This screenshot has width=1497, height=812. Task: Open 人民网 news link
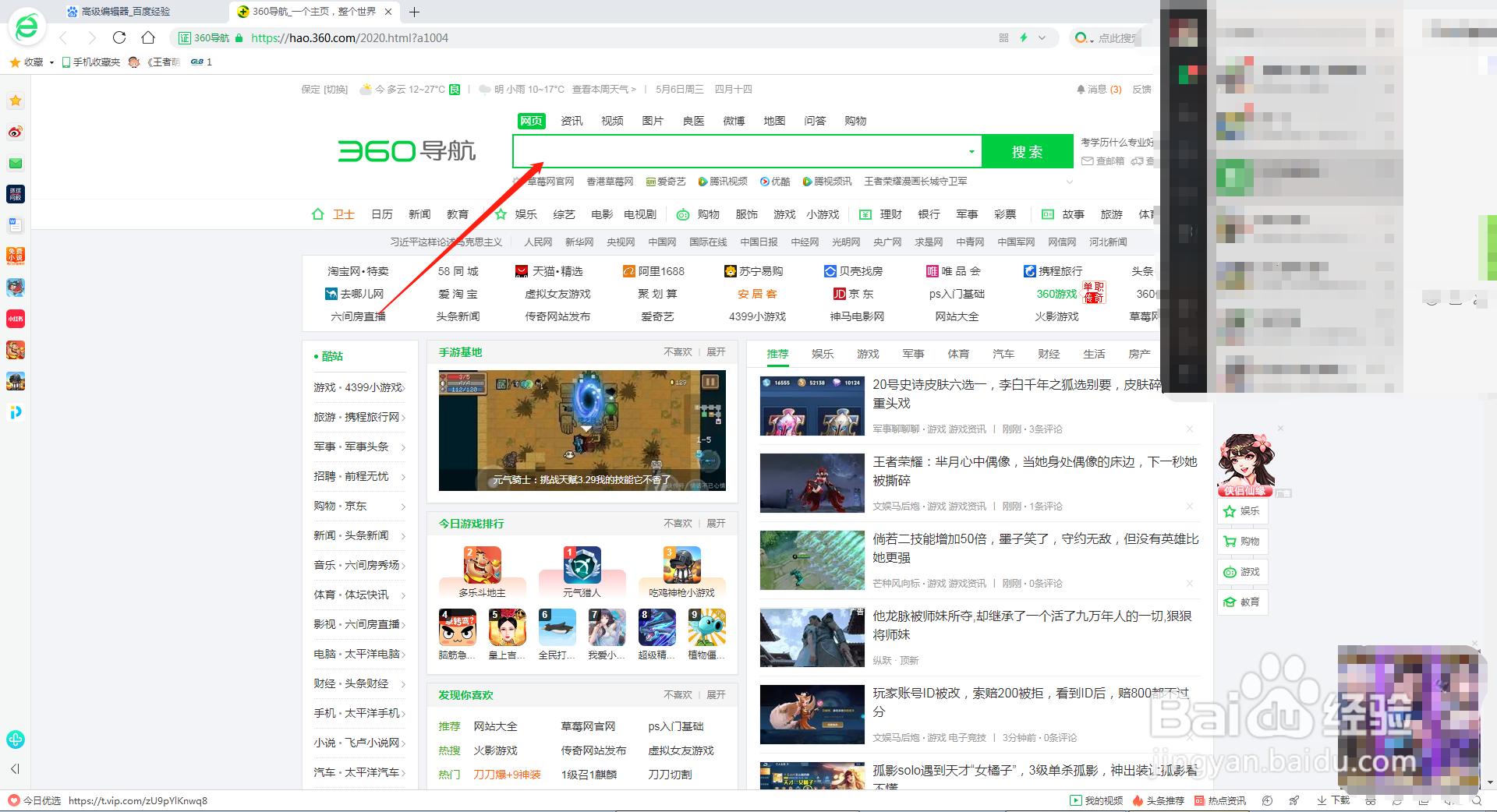pos(538,242)
